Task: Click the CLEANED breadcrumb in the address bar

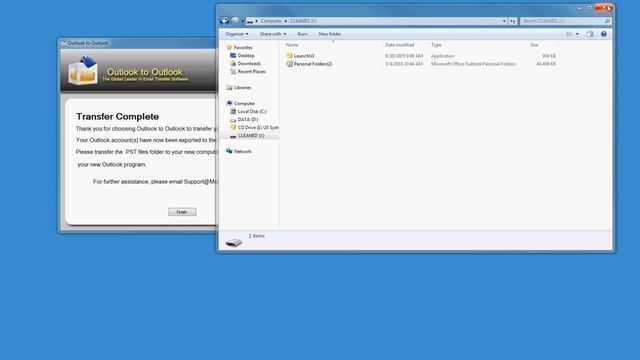Action: pos(303,21)
